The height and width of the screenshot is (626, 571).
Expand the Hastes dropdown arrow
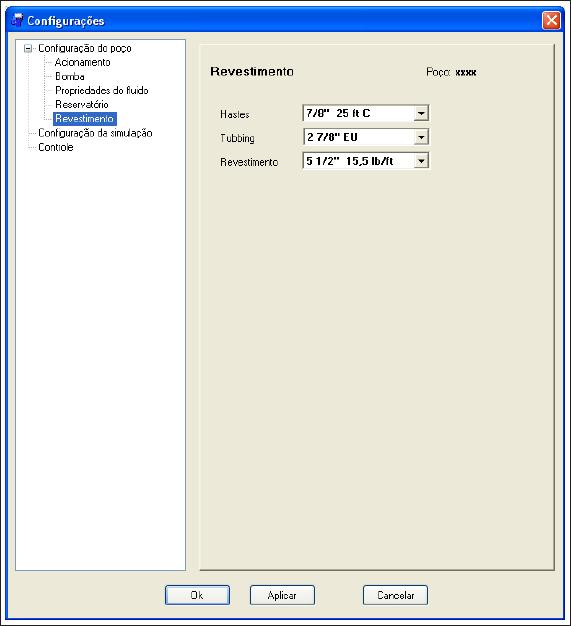[421, 113]
